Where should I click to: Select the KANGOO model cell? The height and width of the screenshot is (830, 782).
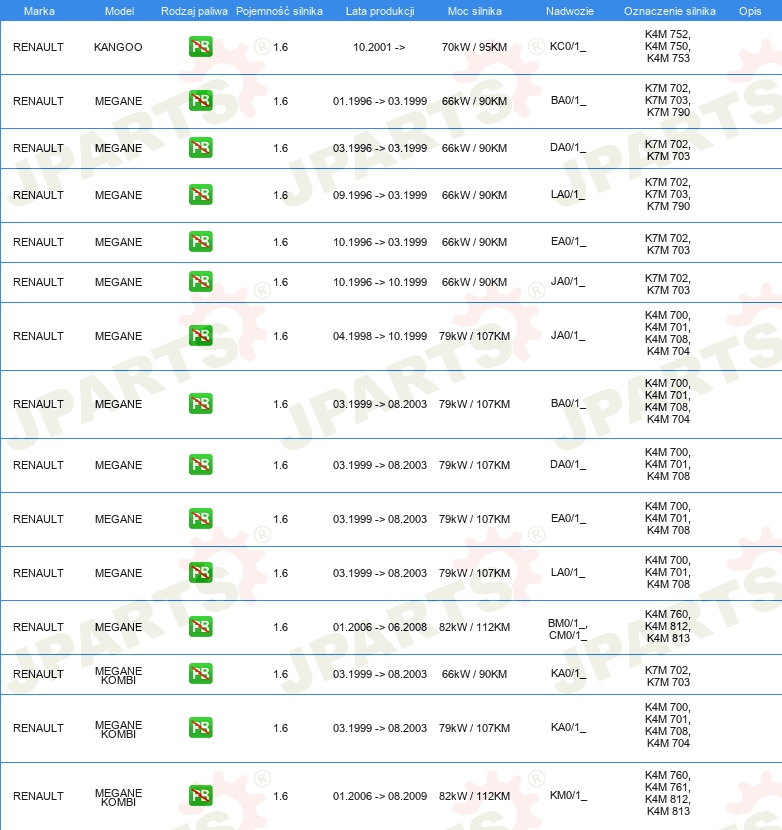[x=118, y=47]
